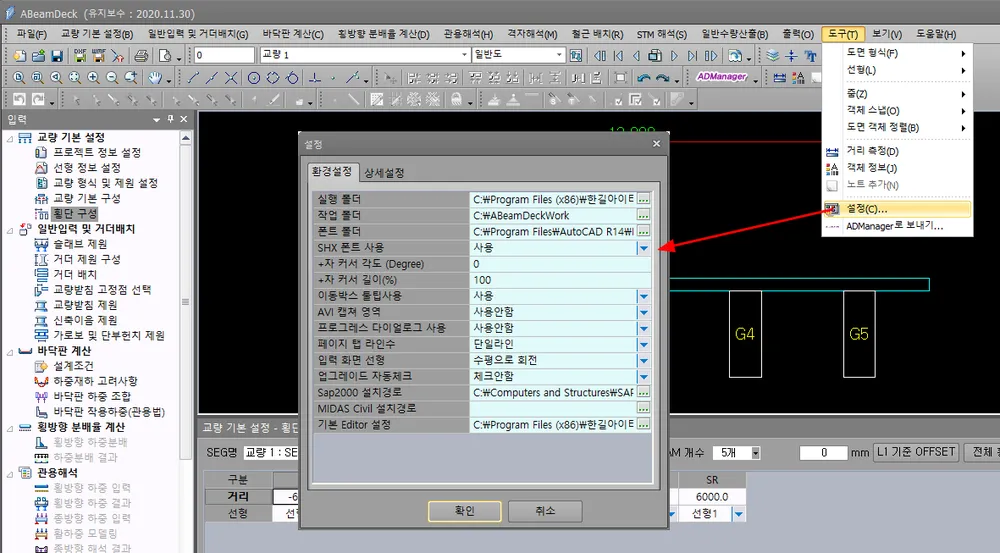1000x553 pixels.
Task: Select 슬래브 제원 in the tree
Action: (x=80, y=244)
